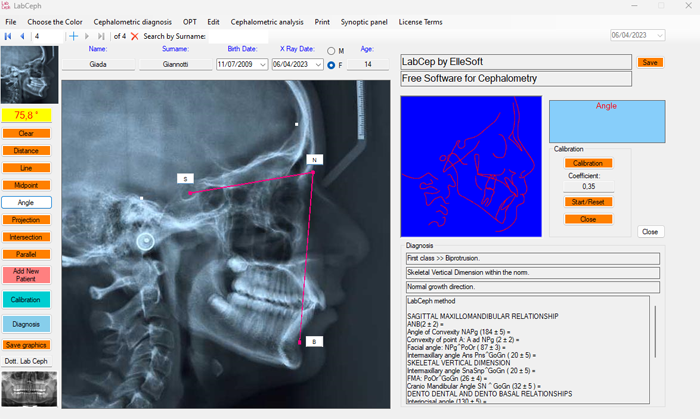700x419 pixels.
Task: Open the Synoptic panel menu
Action: [x=364, y=22]
